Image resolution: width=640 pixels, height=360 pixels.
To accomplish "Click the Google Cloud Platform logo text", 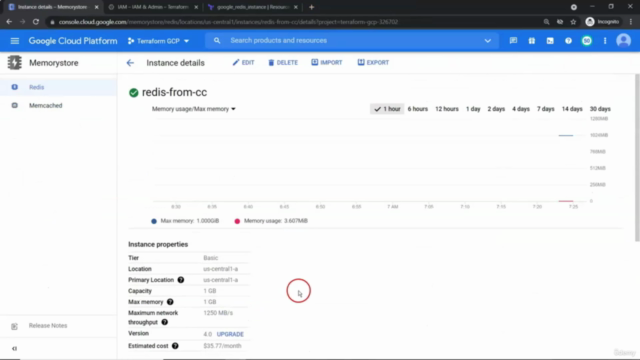I will click(x=73, y=41).
